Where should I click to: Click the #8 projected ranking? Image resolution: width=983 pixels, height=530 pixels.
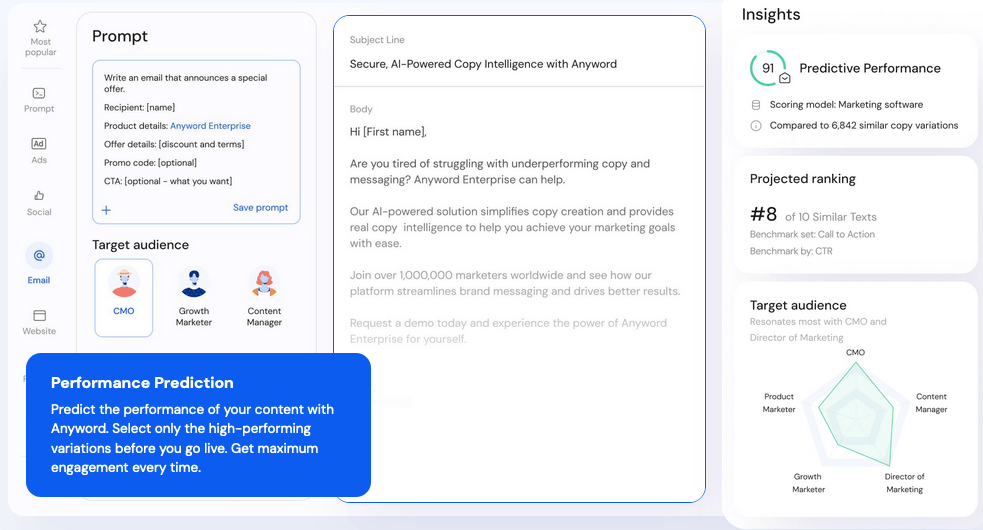click(763, 215)
